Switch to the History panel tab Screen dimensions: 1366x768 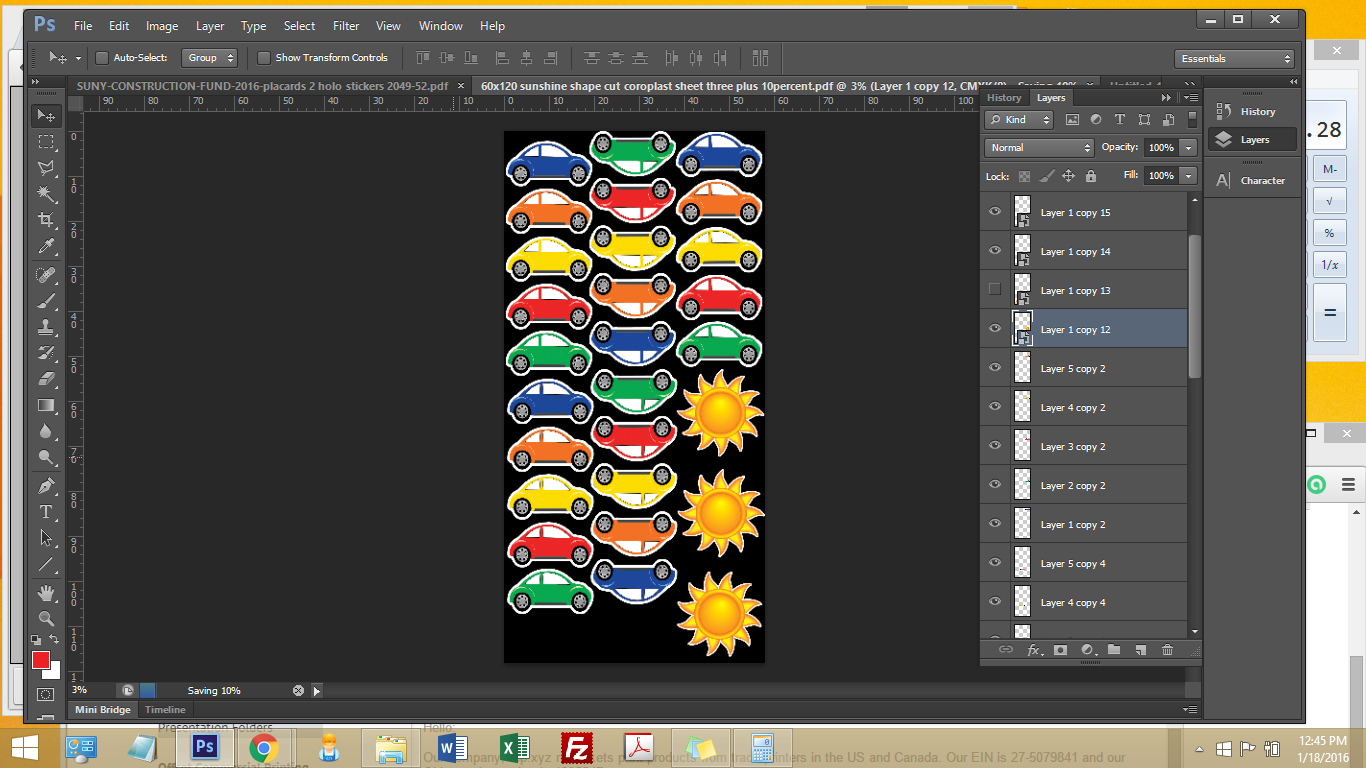[1004, 98]
